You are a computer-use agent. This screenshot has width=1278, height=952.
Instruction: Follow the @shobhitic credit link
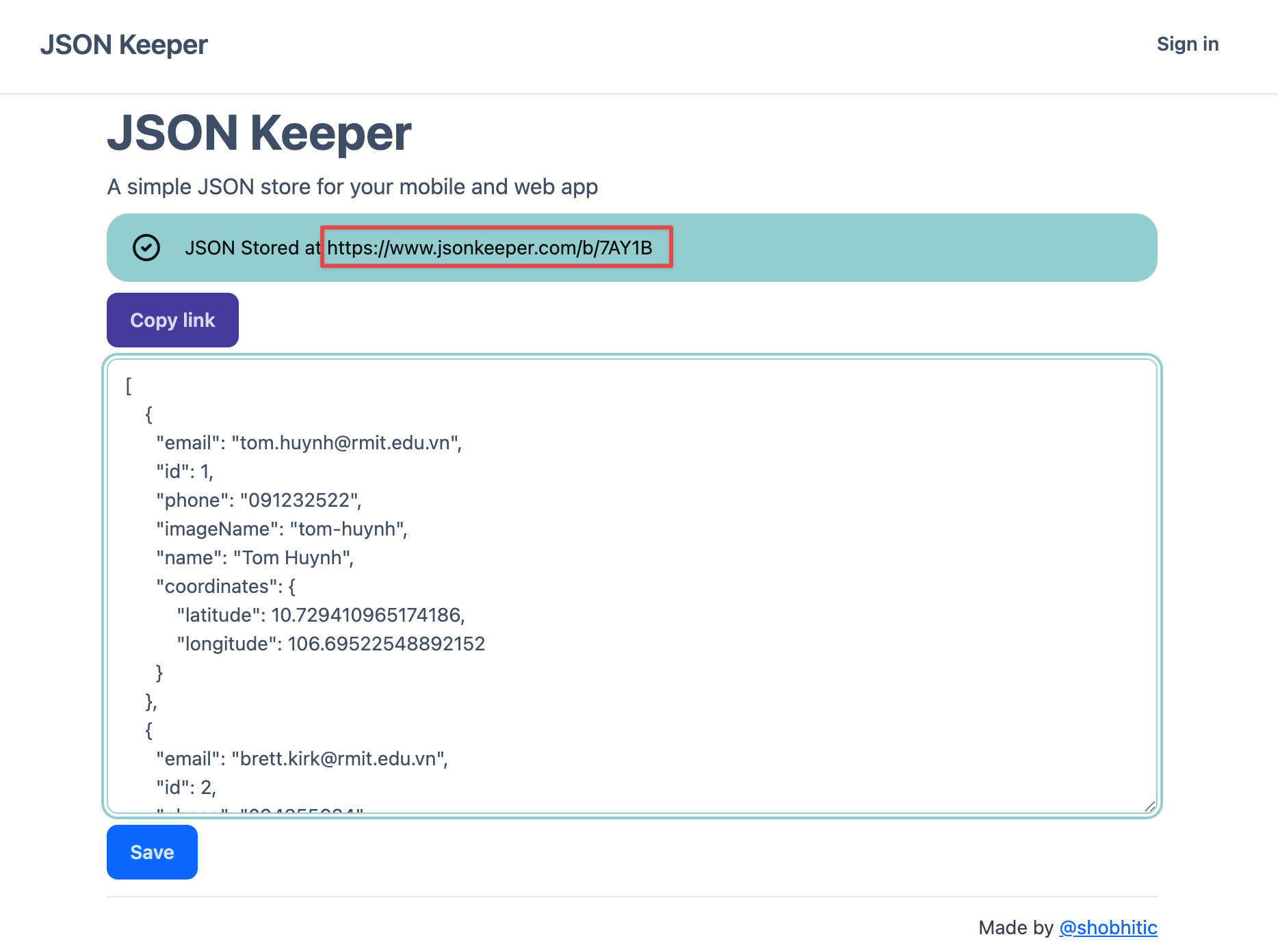(x=1108, y=927)
